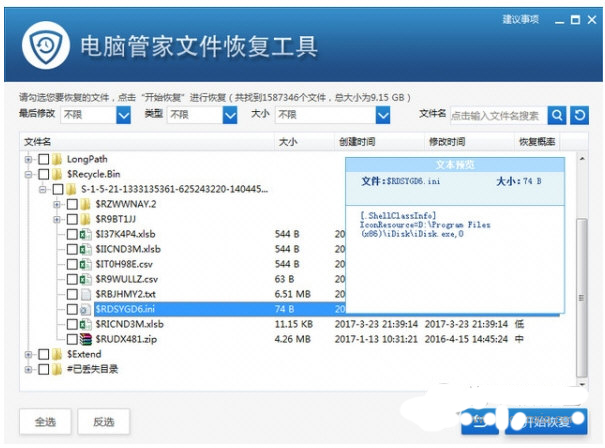This screenshot has width=605, height=448.
Task: Click the refresh icon beside search
Action: [x=579, y=116]
